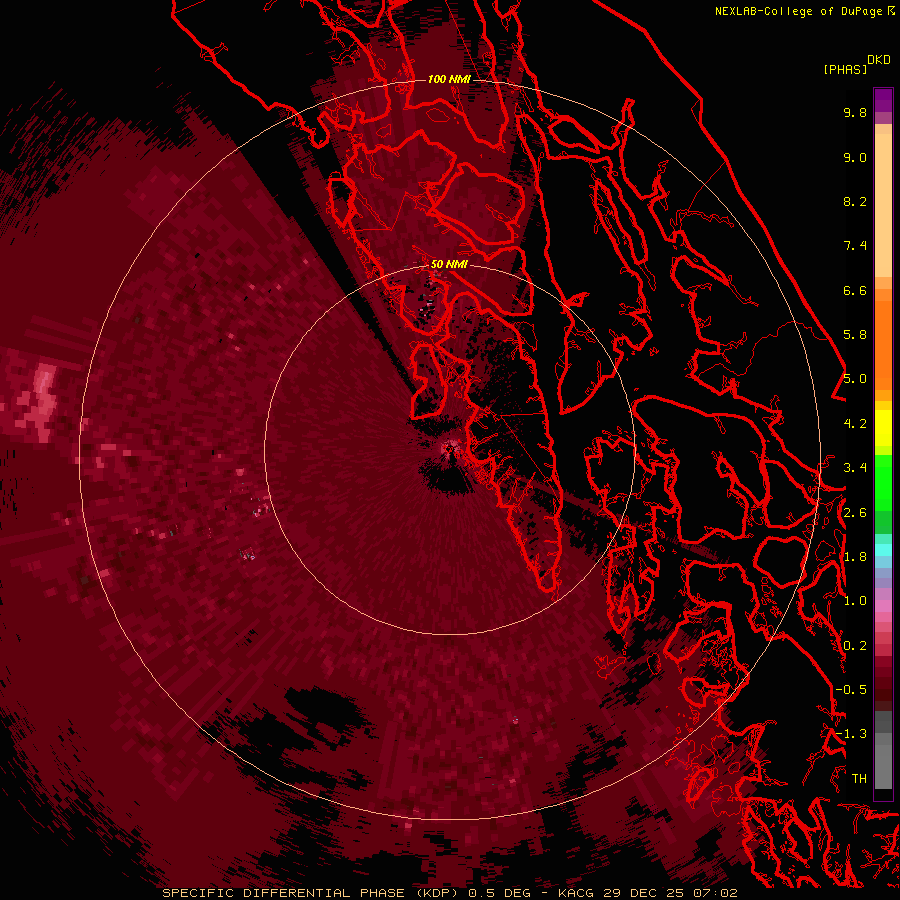Click the 1.8 value on color scale
The height and width of the screenshot is (900, 900).
coord(855,557)
